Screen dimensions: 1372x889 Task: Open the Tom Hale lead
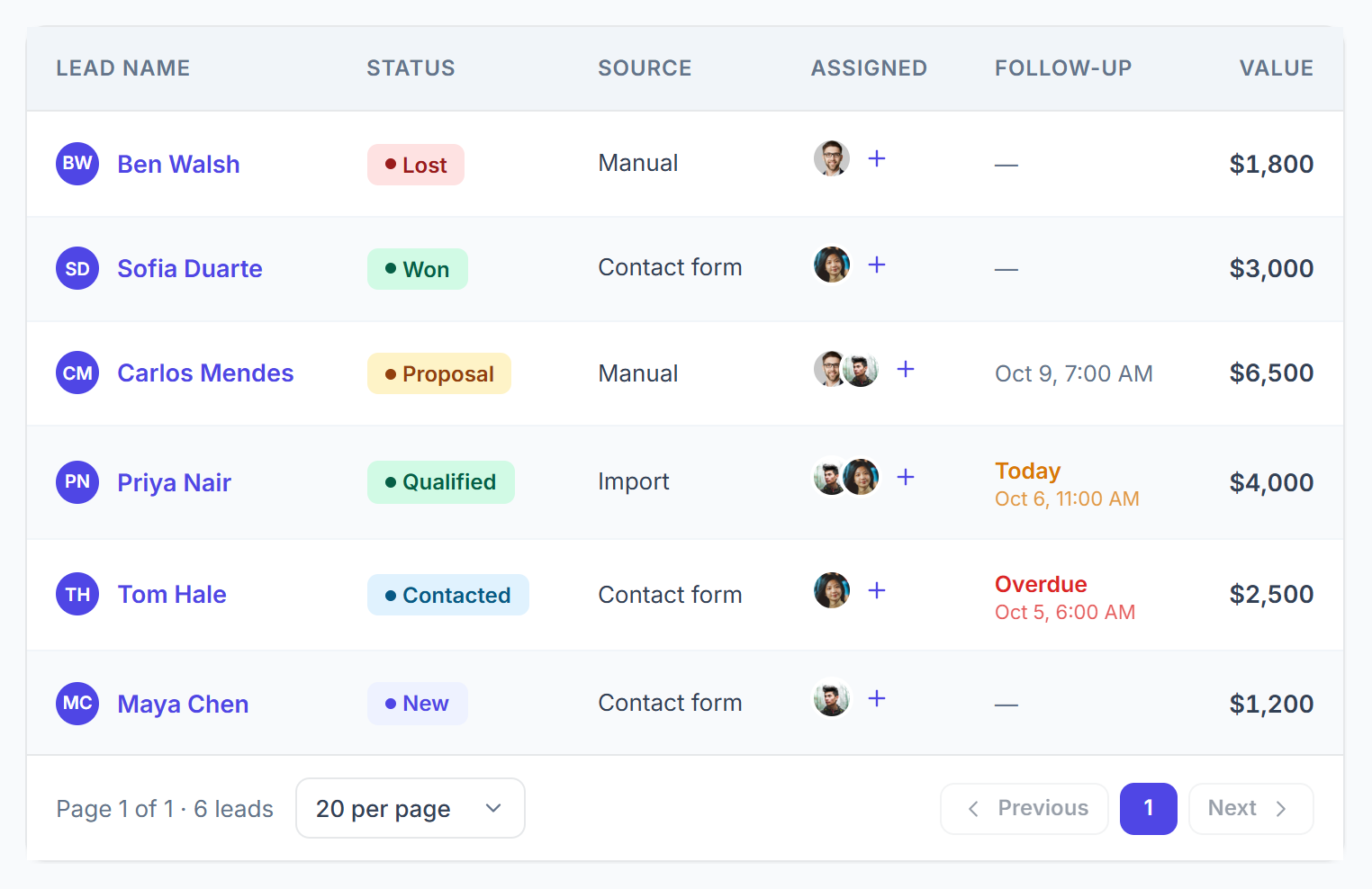172,595
